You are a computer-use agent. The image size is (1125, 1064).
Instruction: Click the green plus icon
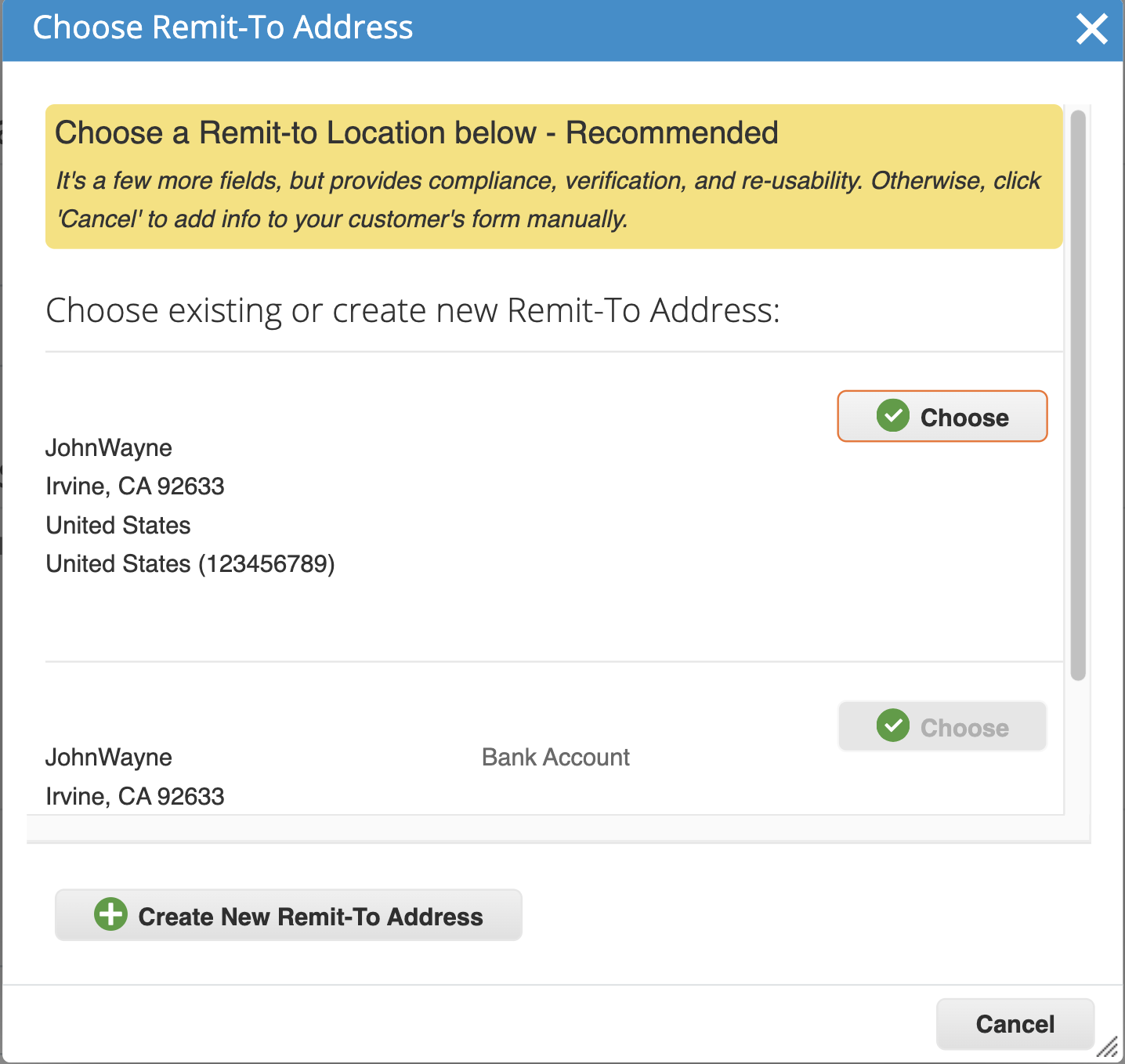coord(110,914)
